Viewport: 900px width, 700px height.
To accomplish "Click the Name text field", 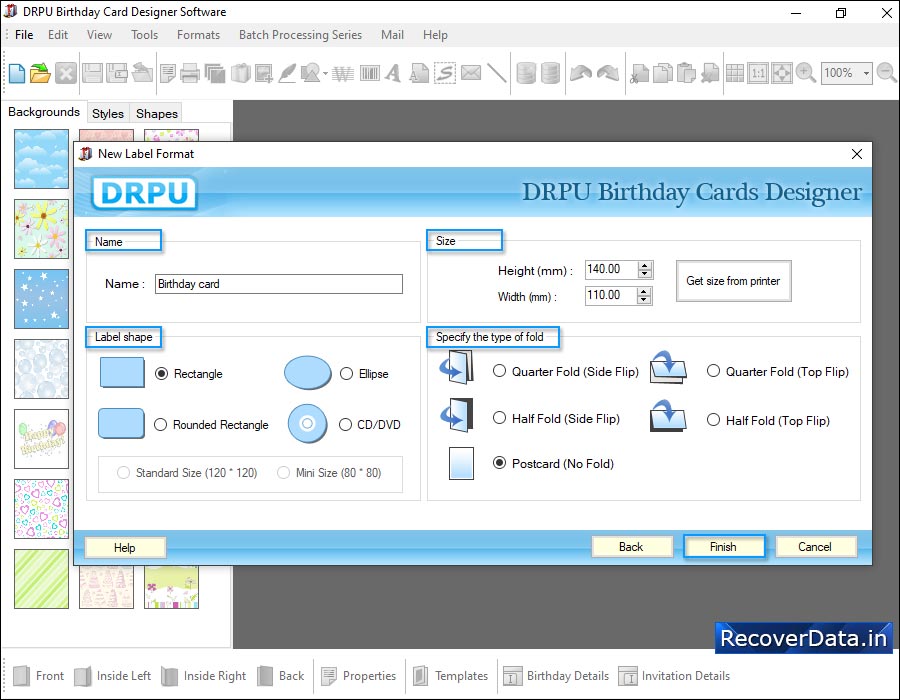I will [x=278, y=284].
